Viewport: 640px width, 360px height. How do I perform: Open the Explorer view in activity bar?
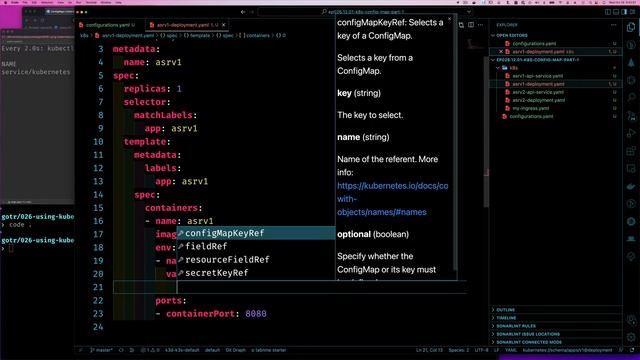pyautogui.click(x=631, y=28)
